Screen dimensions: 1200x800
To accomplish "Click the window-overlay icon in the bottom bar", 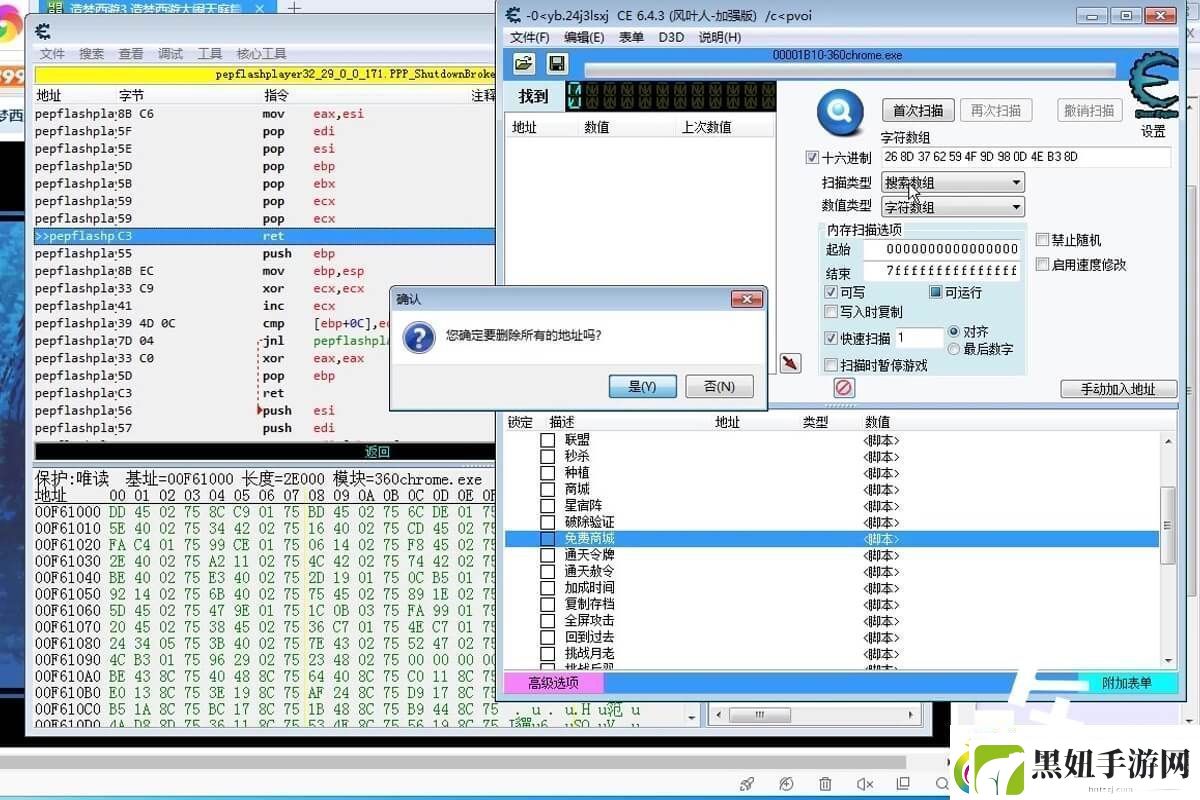I will pyautogui.click(x=903, y=784).
